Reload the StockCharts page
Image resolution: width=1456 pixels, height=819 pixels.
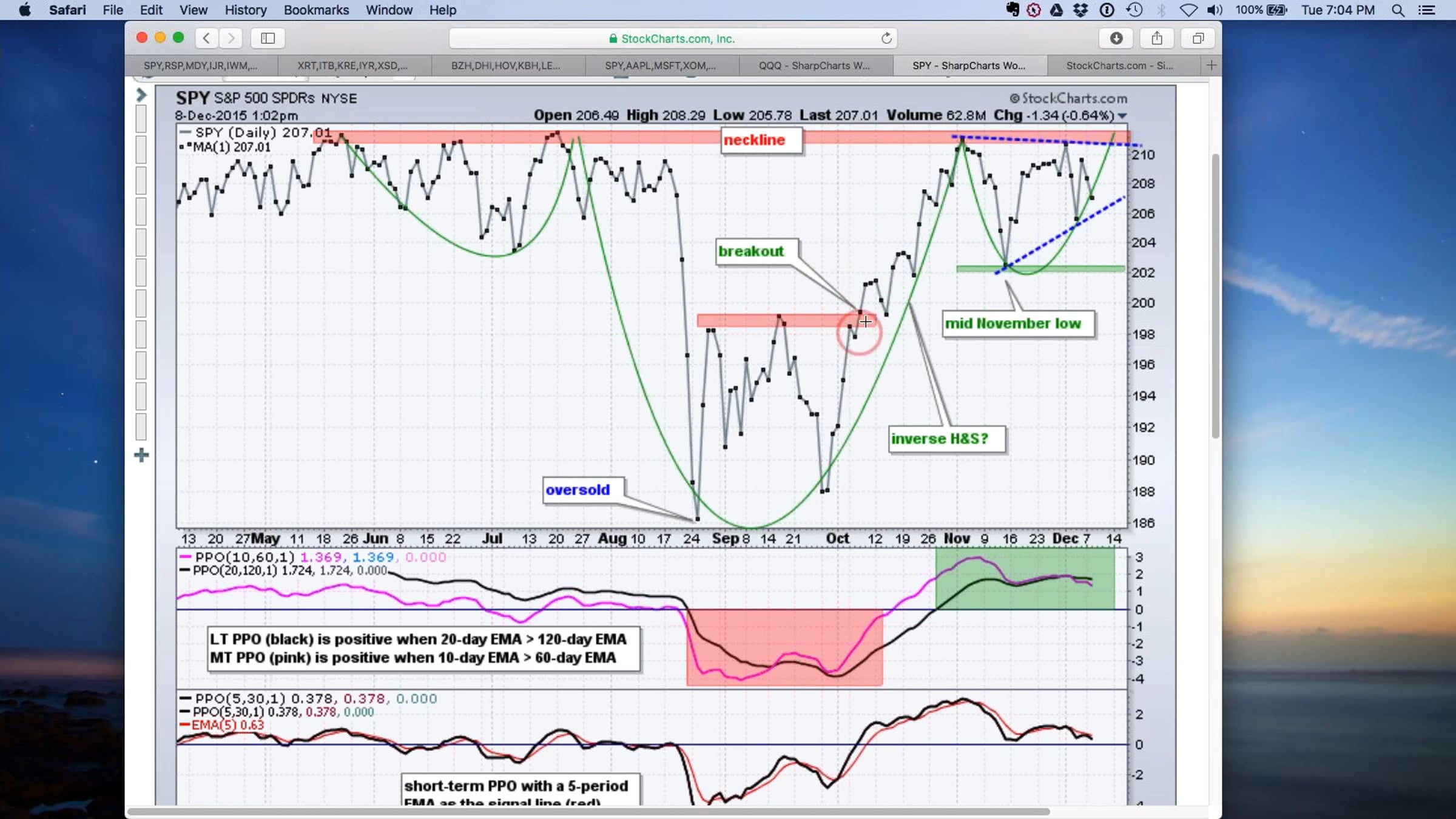pyautogui.click(x=886, y=38)
